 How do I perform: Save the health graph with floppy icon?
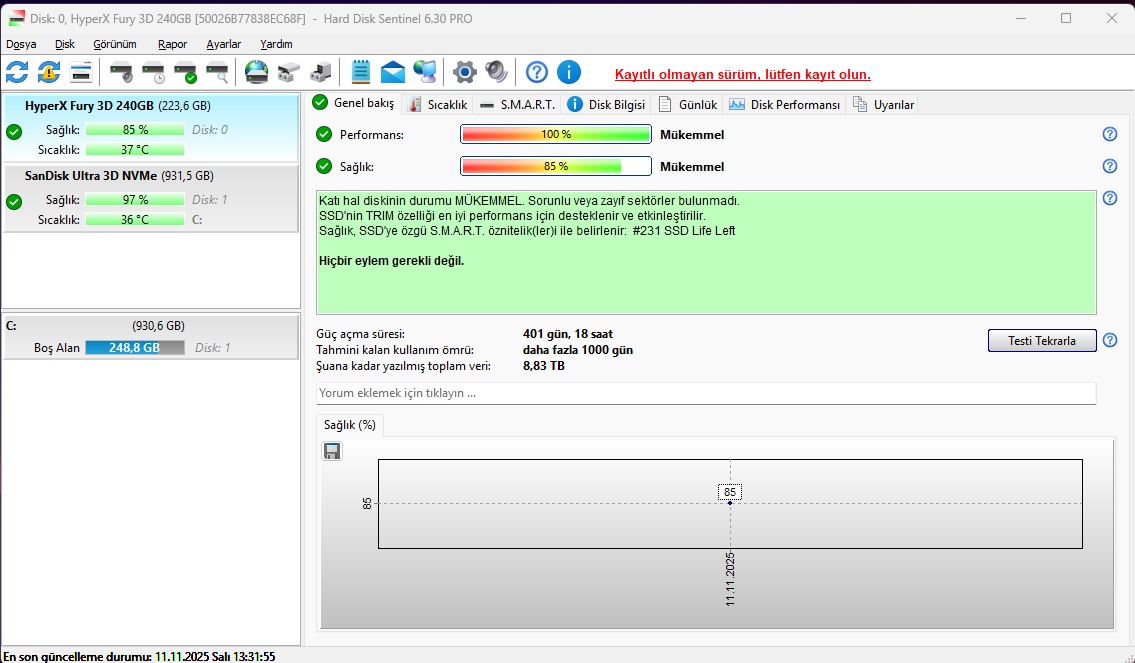pyautogui.click(x=332, y=451)
